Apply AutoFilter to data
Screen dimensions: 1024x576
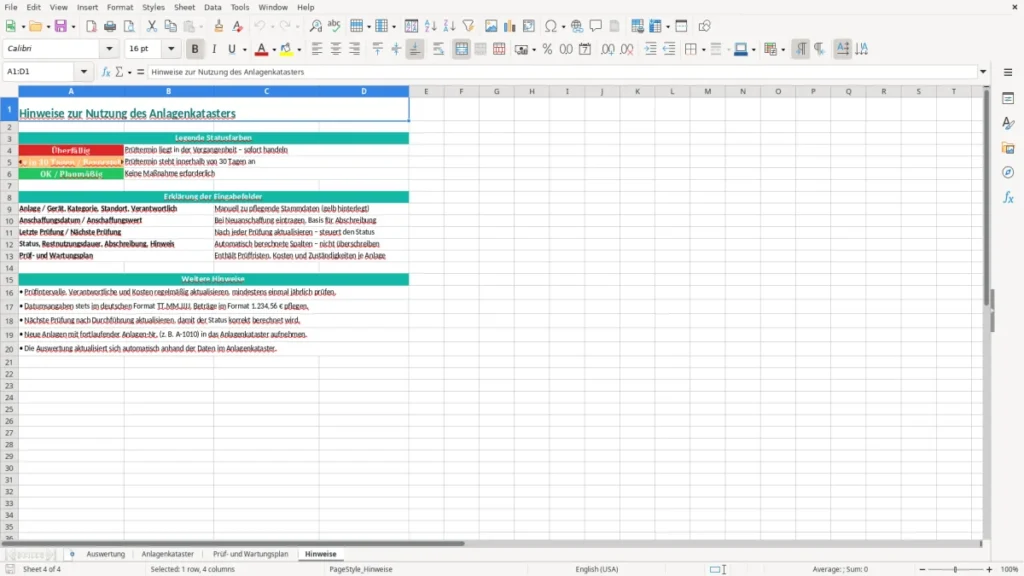[468, 26]
